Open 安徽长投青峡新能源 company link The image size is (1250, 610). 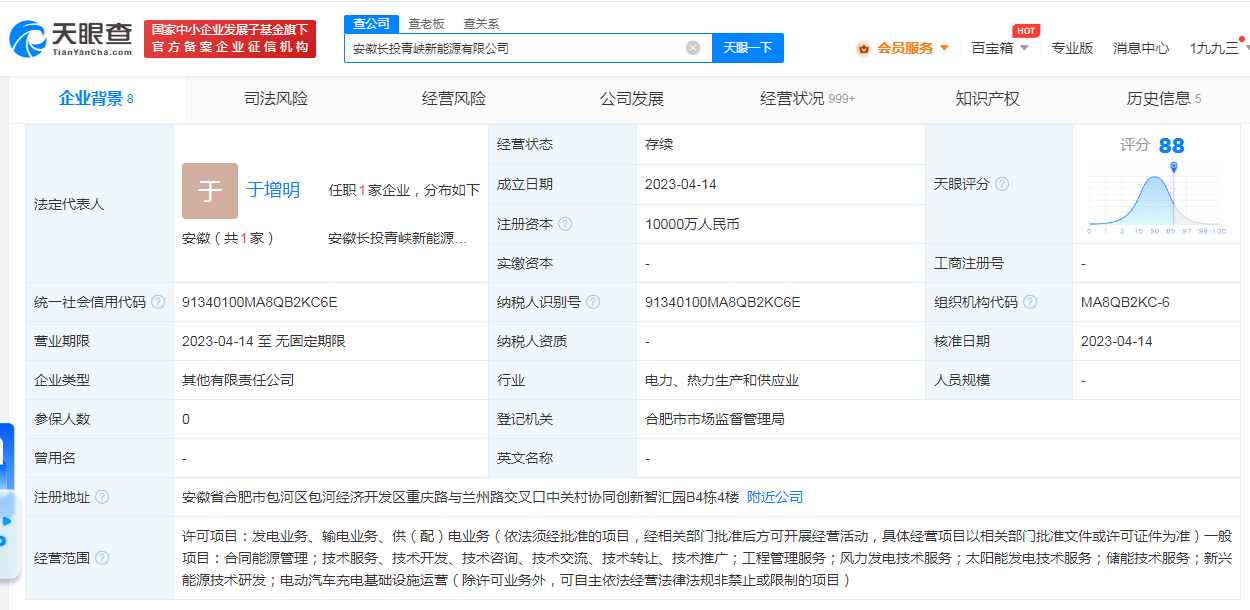pyautogui.click(x=398, y=238)
